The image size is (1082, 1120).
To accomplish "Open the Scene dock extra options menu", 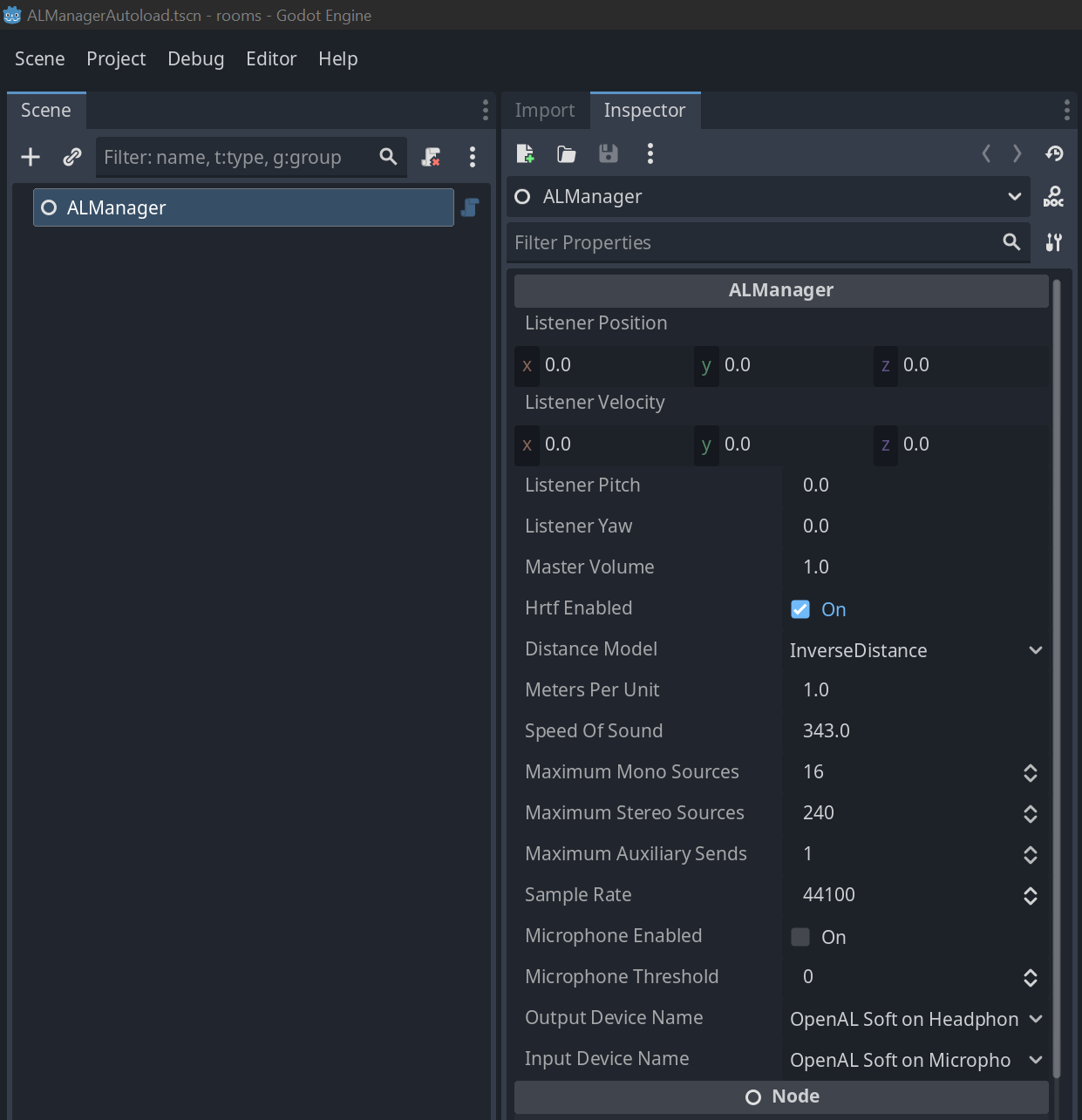I will pyautogui.click(x=472, y=157).
